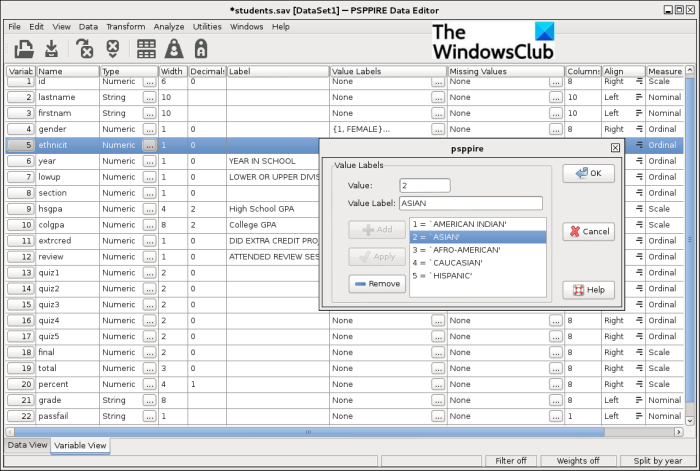This screenshot has height=471, width=700.
Task: Select the CAUCASIAN label entry
Action: point(478,263)
